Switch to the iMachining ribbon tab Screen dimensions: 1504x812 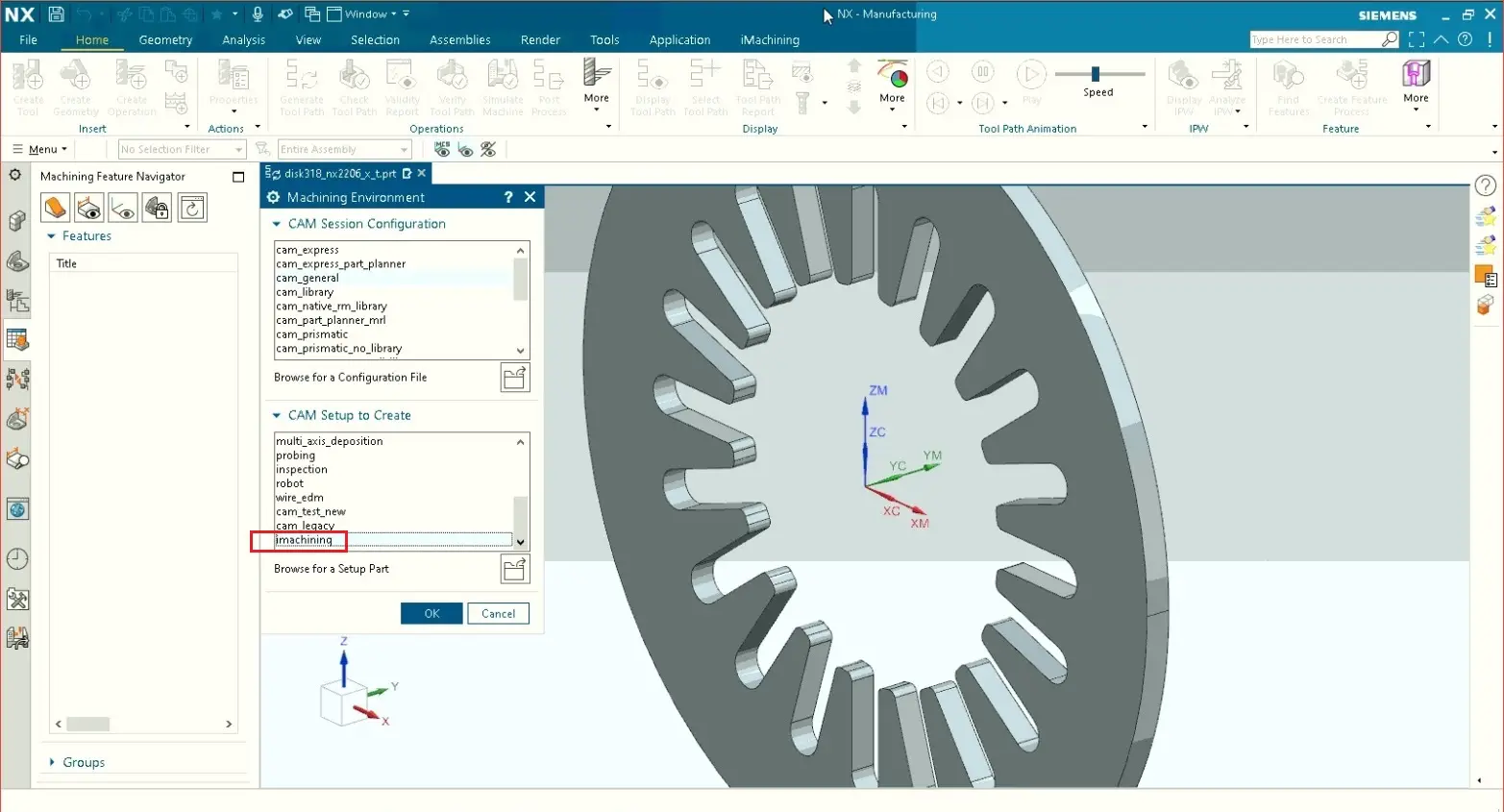pyautogui.click(x=770, y=39)
